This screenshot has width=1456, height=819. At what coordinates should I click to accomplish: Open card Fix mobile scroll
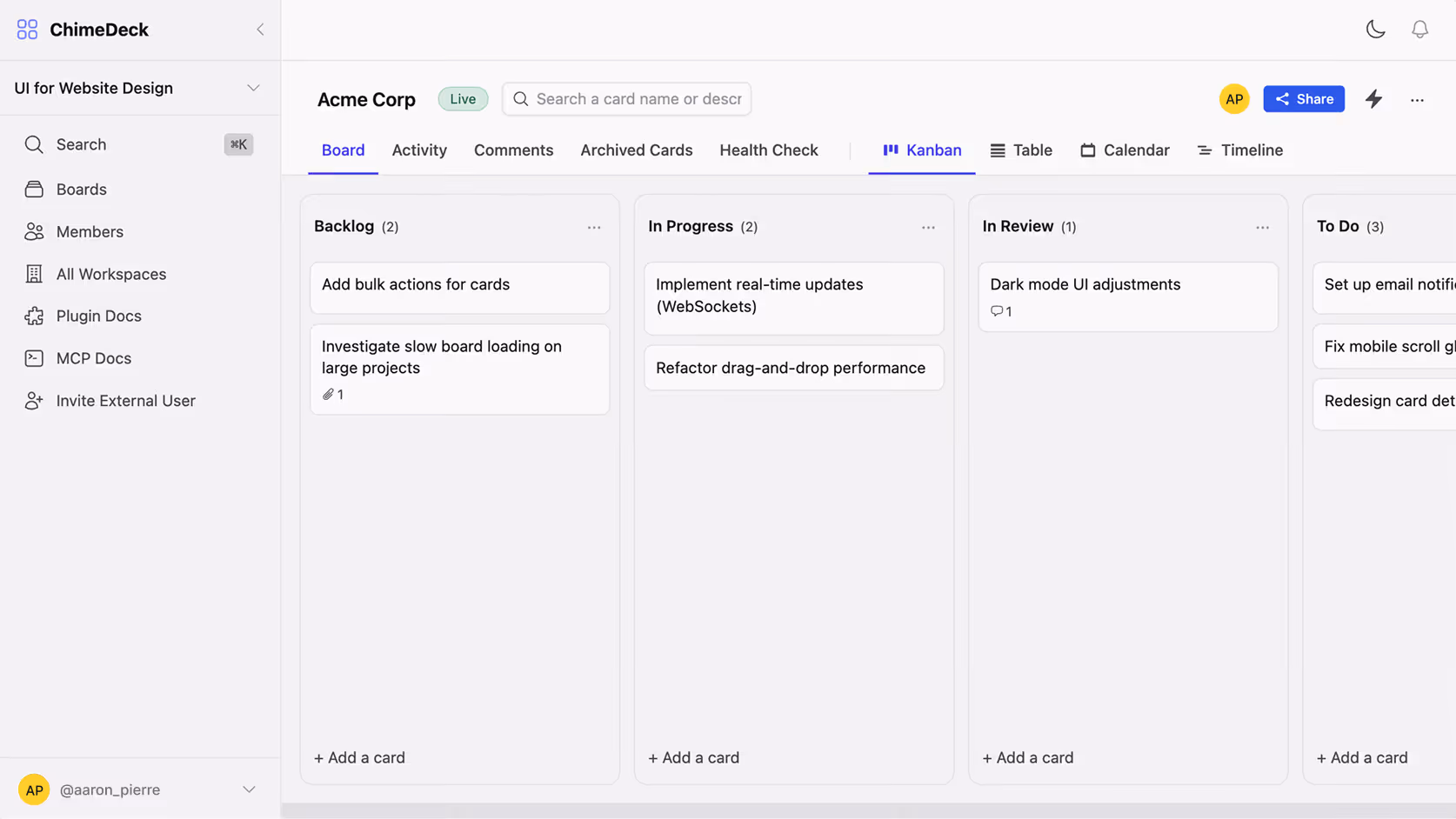1385,346
